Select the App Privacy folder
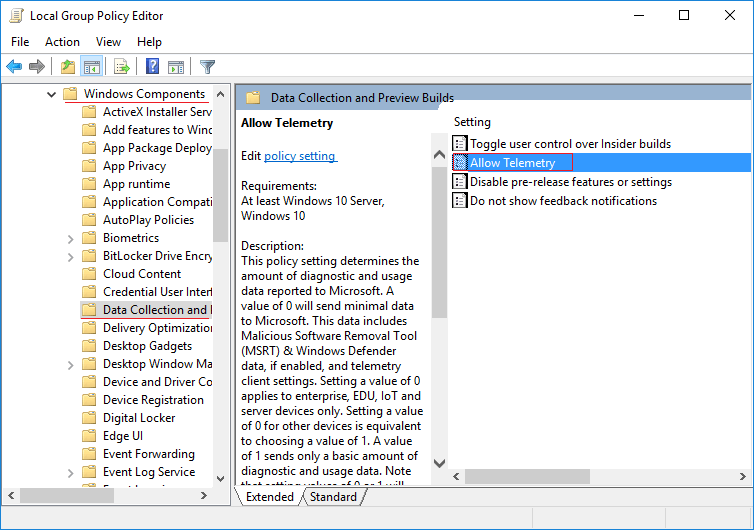Viewport: 754px width, 530px height. pos(134,166)
